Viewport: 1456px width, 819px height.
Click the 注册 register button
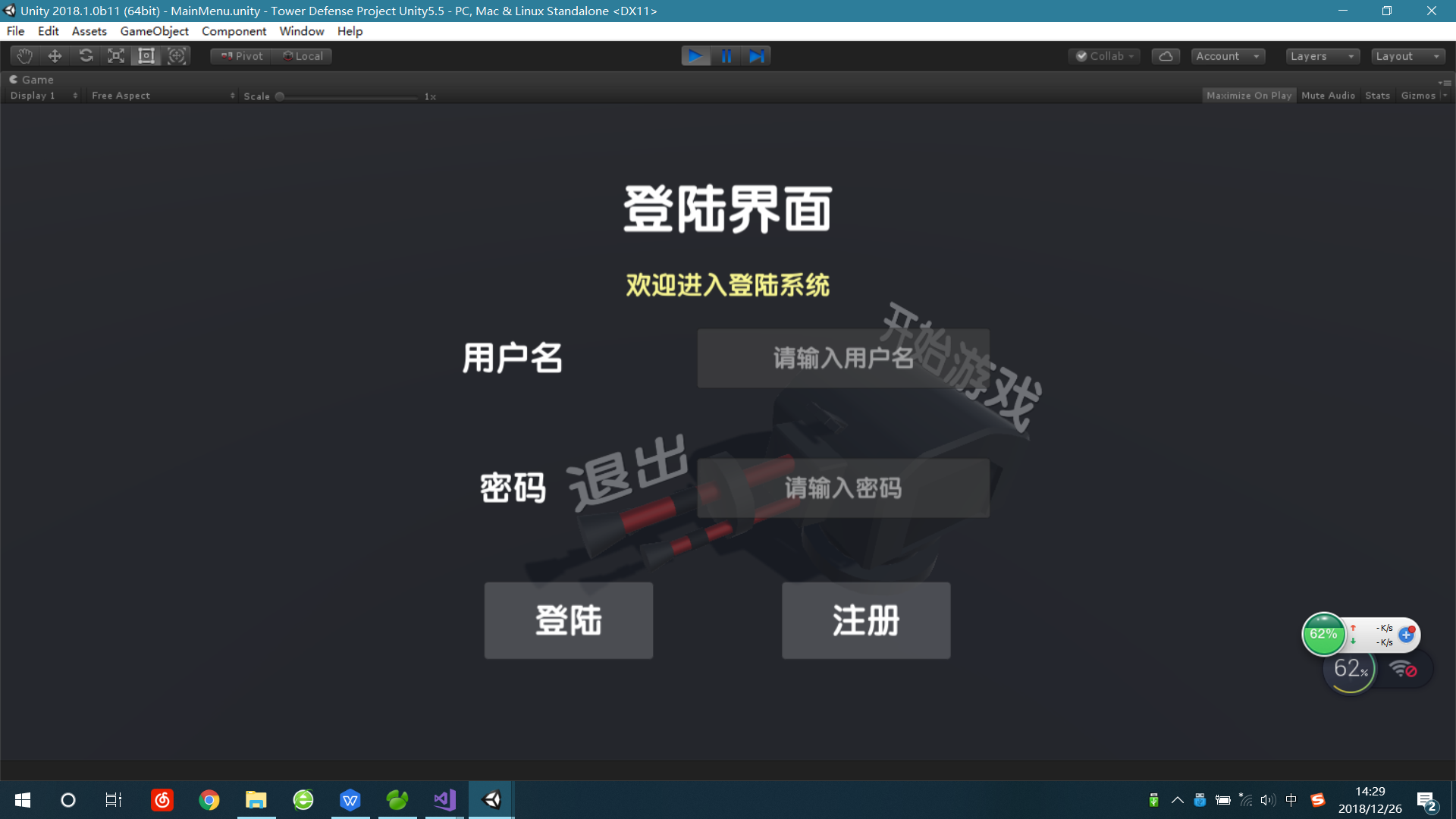coord(865,620)
